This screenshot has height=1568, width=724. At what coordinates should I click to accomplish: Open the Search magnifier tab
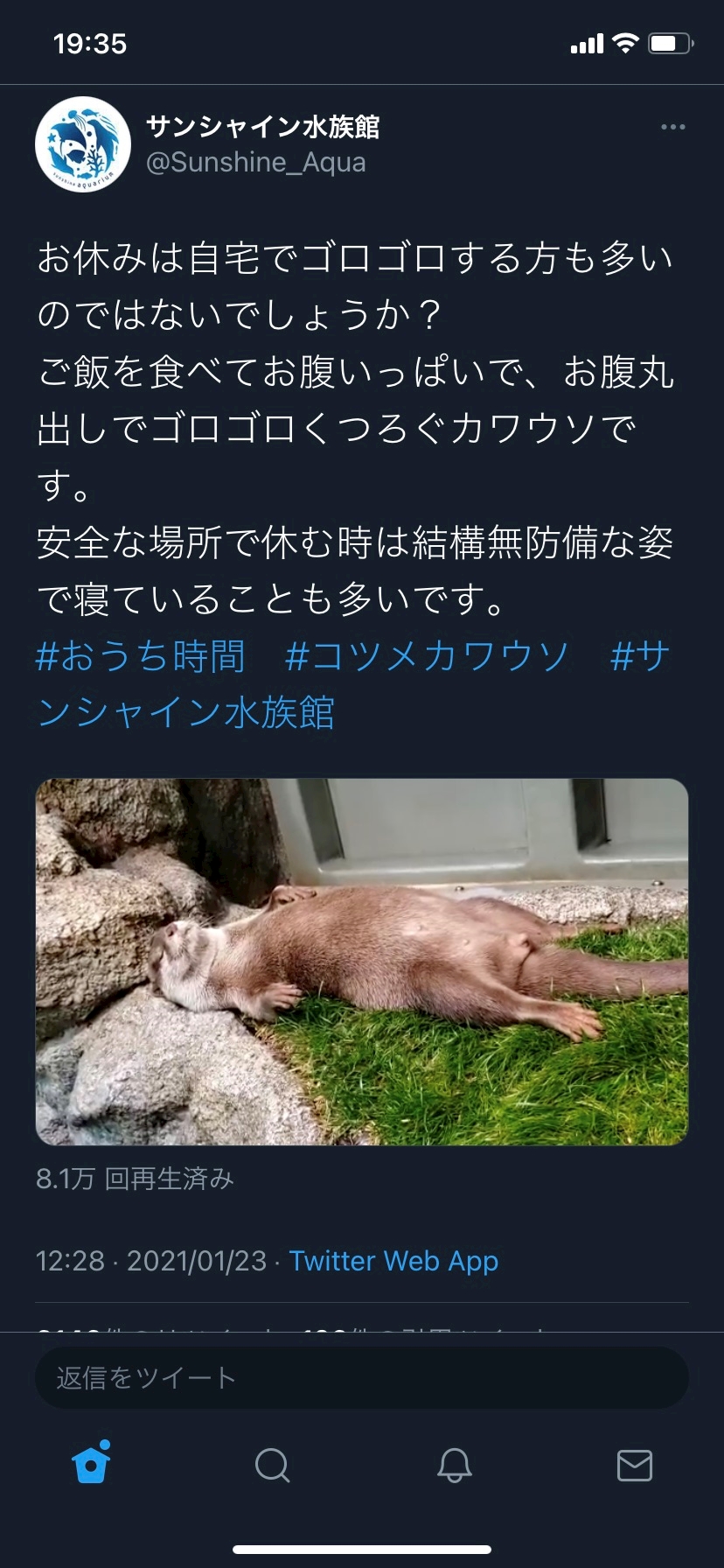coord(272,1465)
